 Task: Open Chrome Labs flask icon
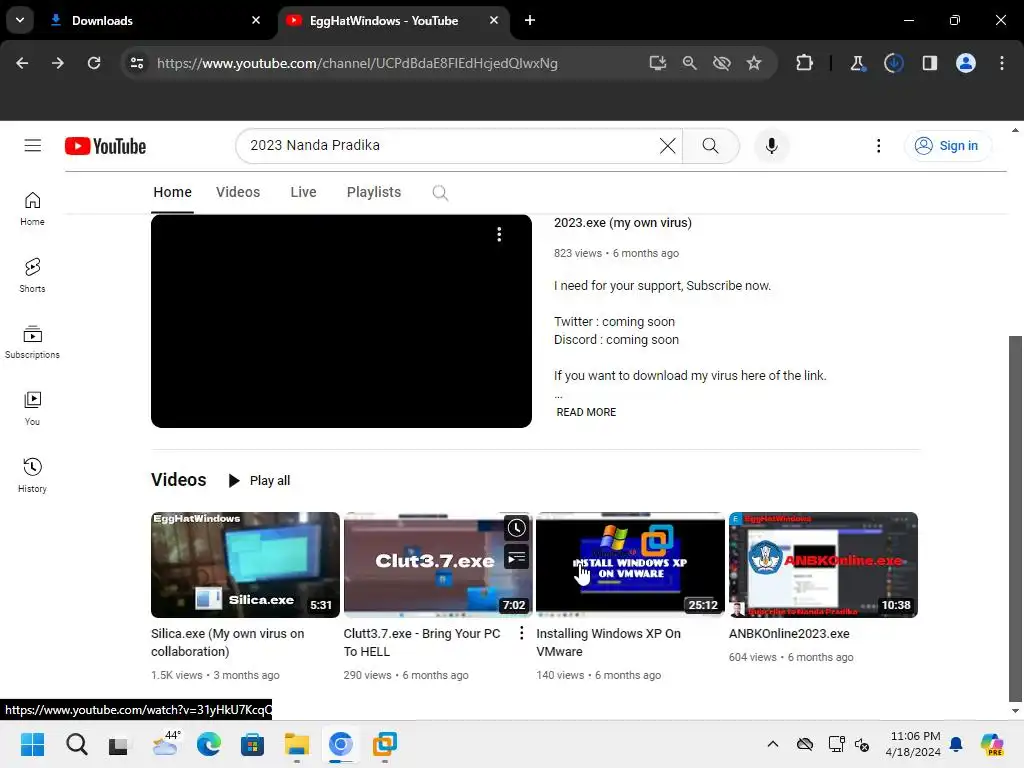tap(857, 63)
